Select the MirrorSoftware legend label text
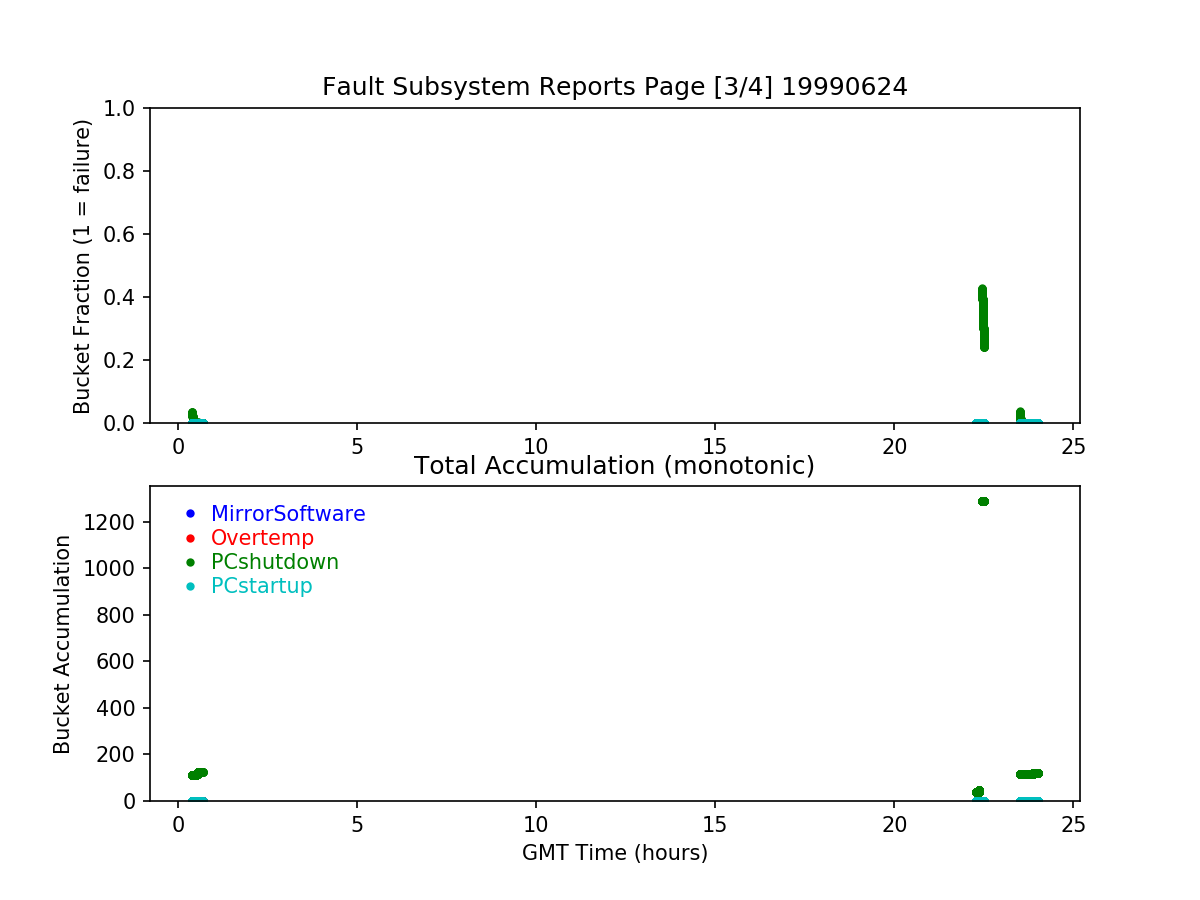Viewport: 1200px width, 900px height. coord(287,514)
